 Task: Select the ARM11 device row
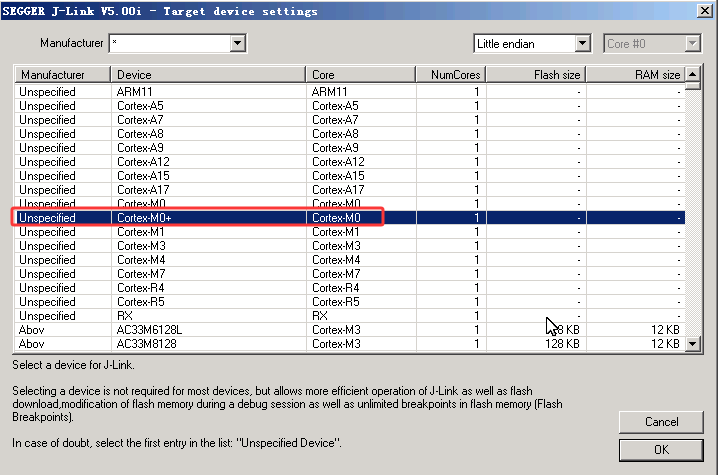(350, 92)
